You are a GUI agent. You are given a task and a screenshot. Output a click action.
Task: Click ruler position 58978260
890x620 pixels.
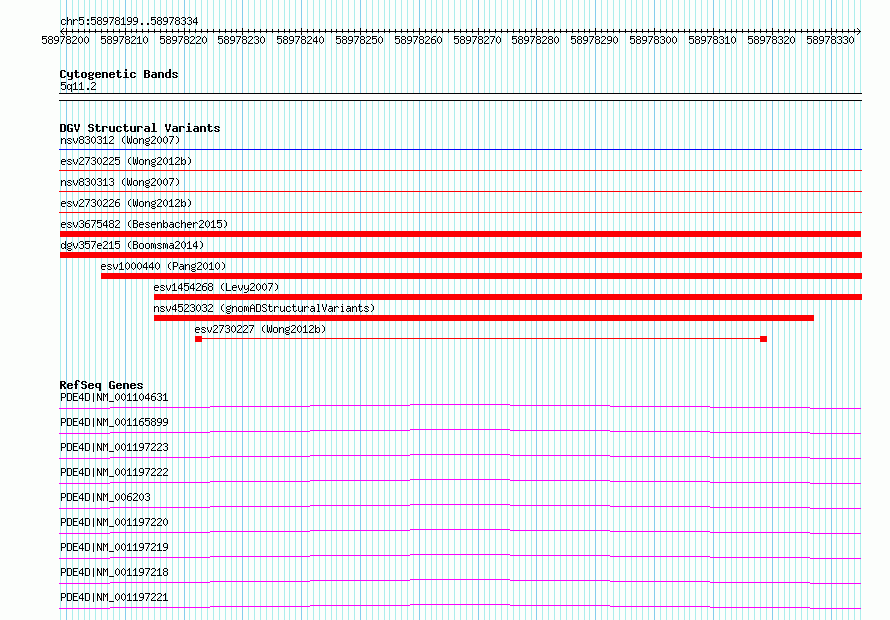tap(418, 40)
